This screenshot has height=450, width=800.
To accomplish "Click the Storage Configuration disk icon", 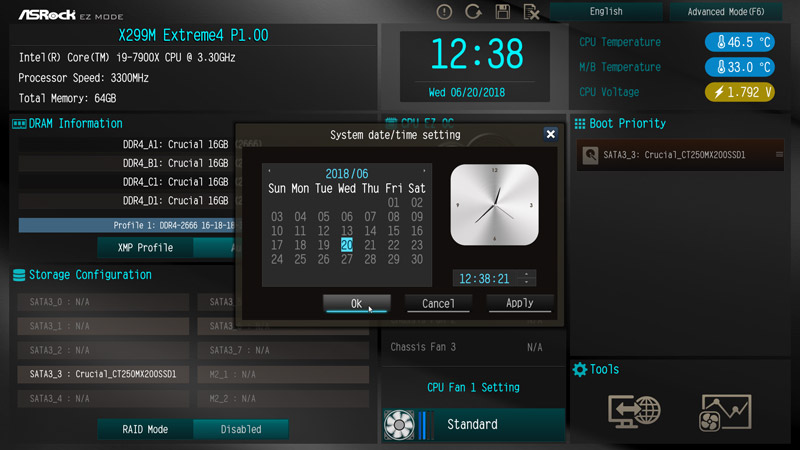I will pyautogui.click(x=19, y=275).
